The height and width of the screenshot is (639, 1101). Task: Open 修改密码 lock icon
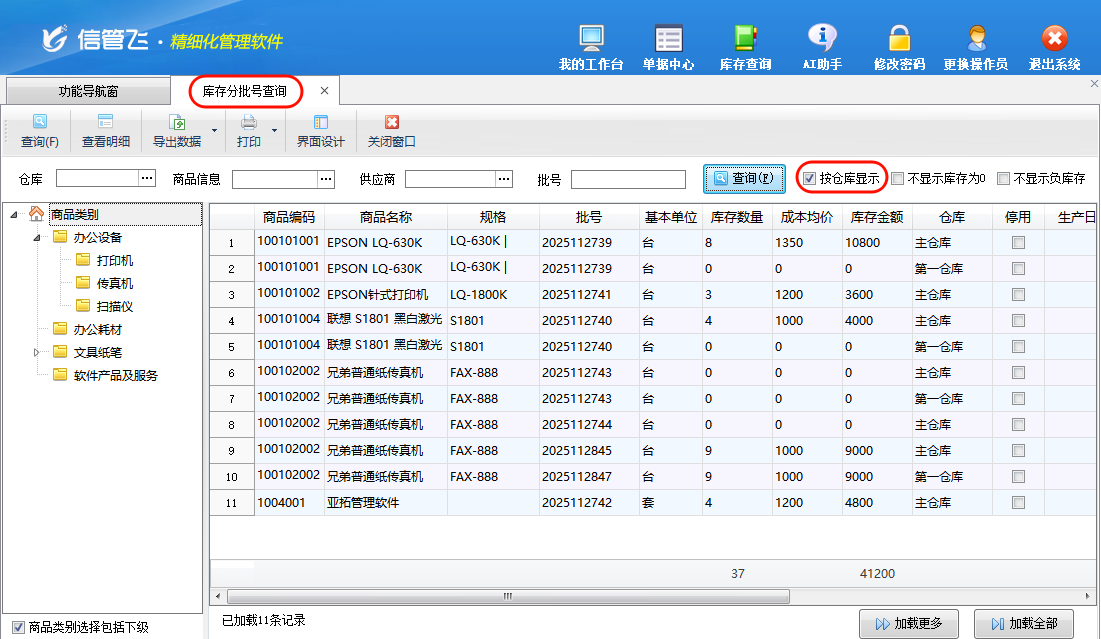899,40
